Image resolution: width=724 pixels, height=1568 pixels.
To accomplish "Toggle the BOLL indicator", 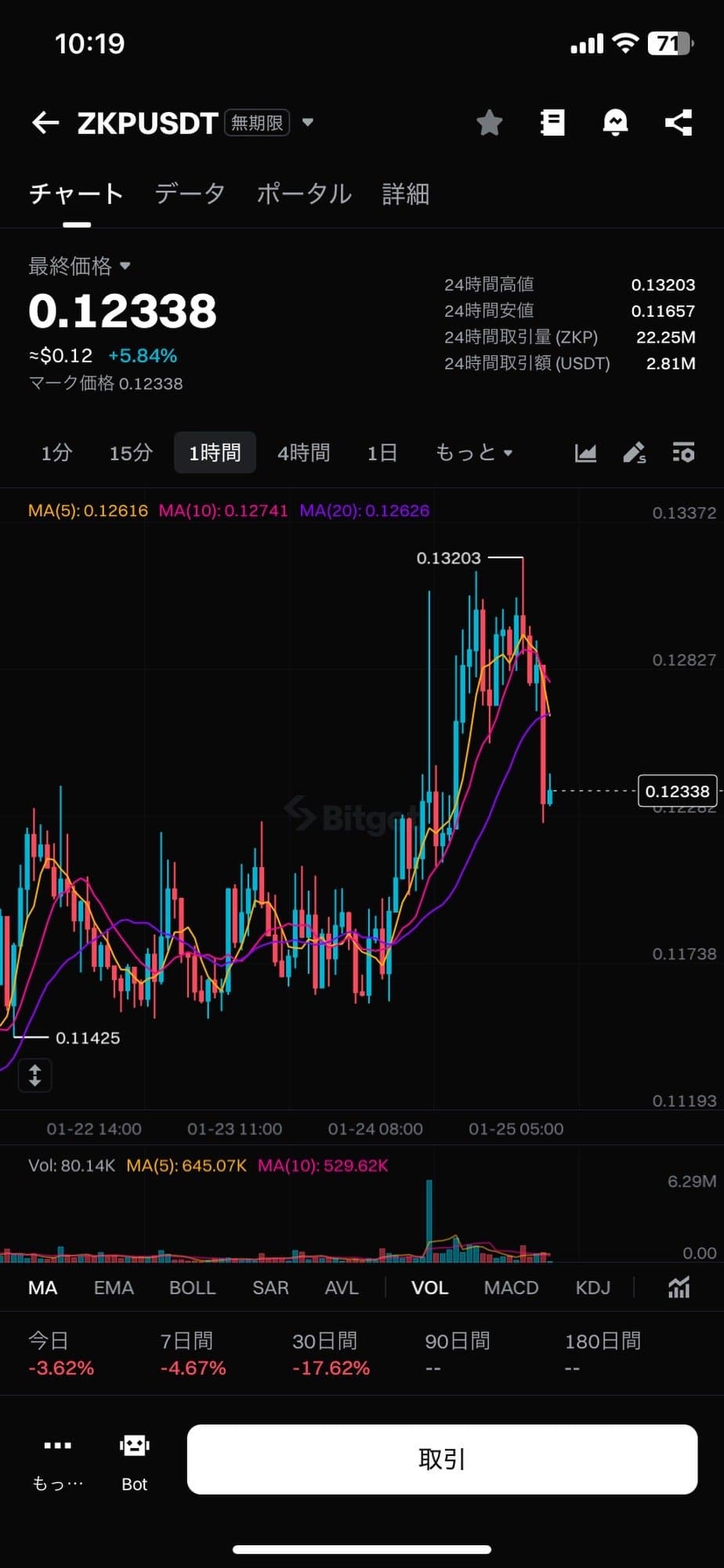I will (x=192, y=1287).
